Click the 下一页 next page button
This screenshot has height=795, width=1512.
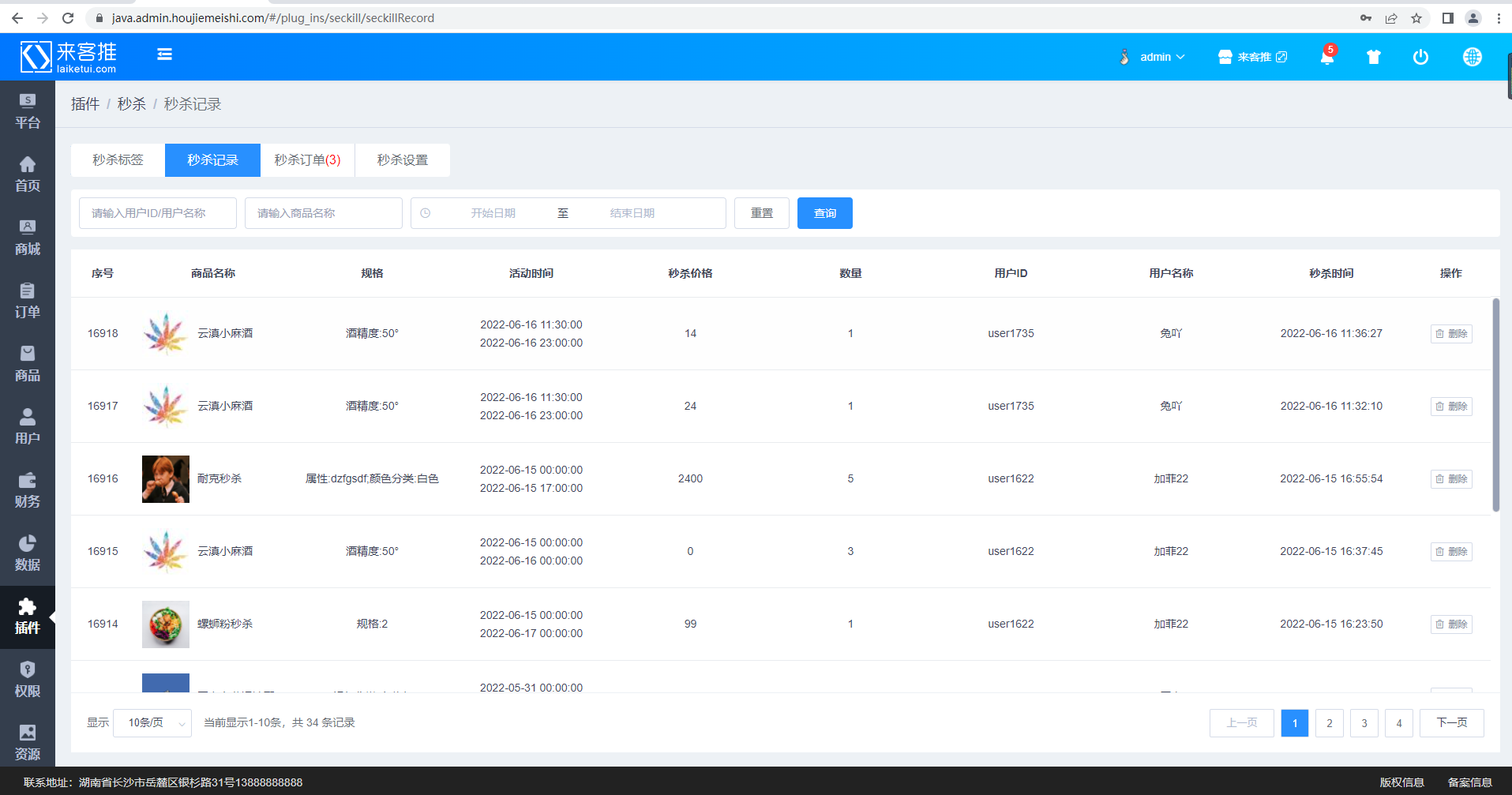(x=1452, y=723)
